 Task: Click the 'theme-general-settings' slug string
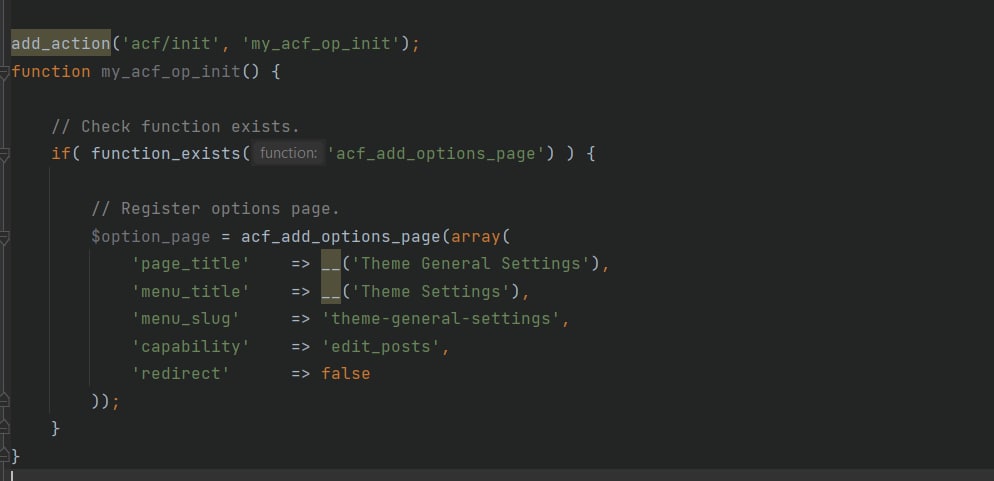(441, 318)
